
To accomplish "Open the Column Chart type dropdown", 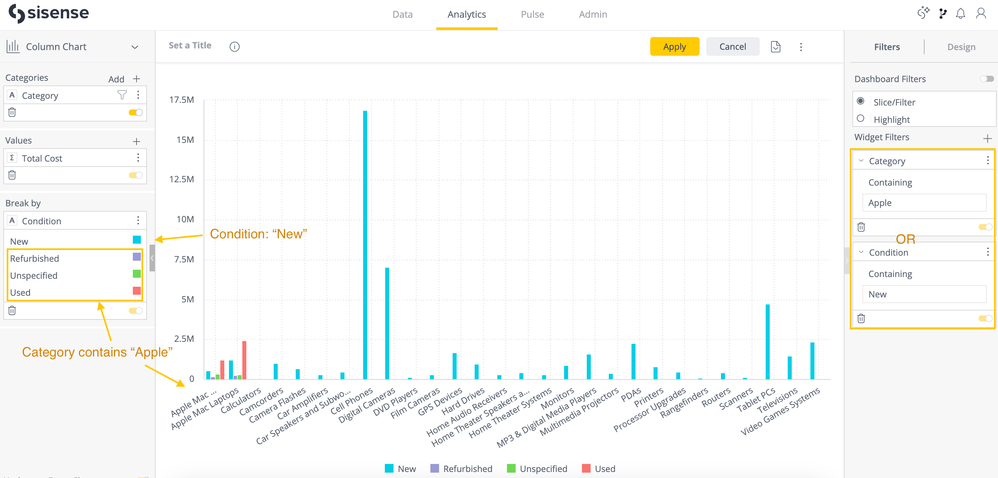I will [134, 47].
